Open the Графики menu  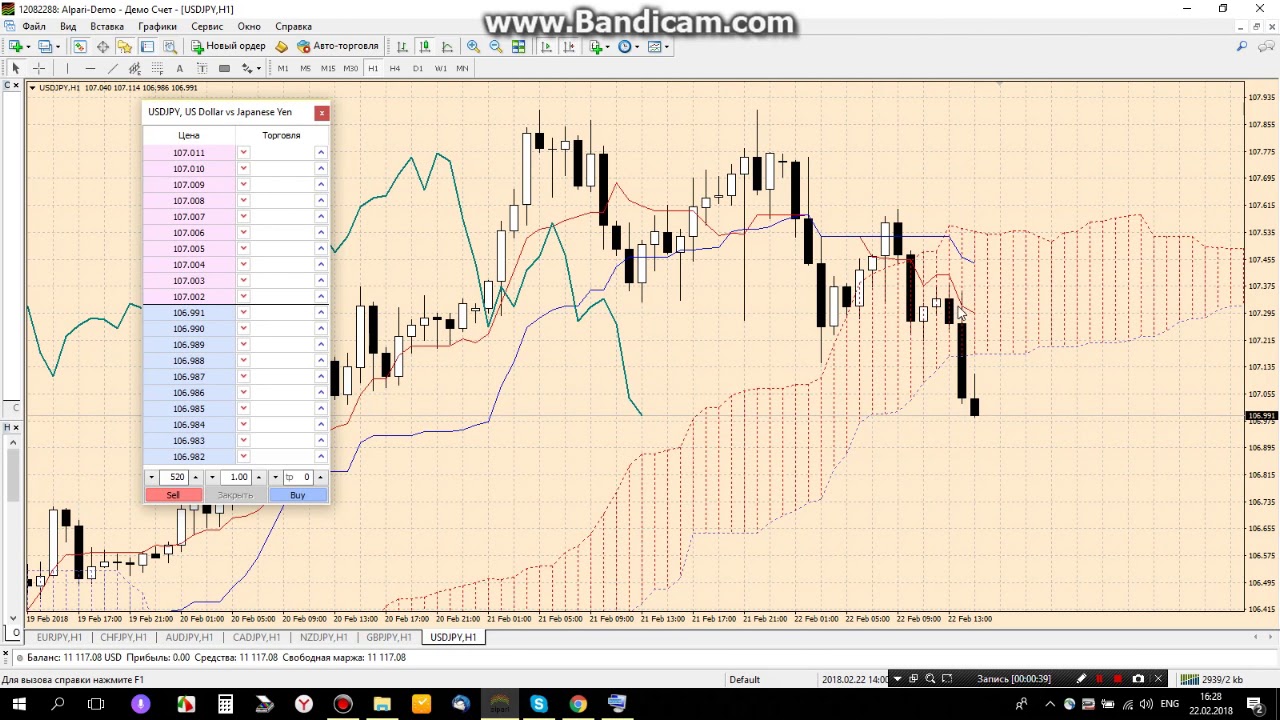(x=158, y=26)
